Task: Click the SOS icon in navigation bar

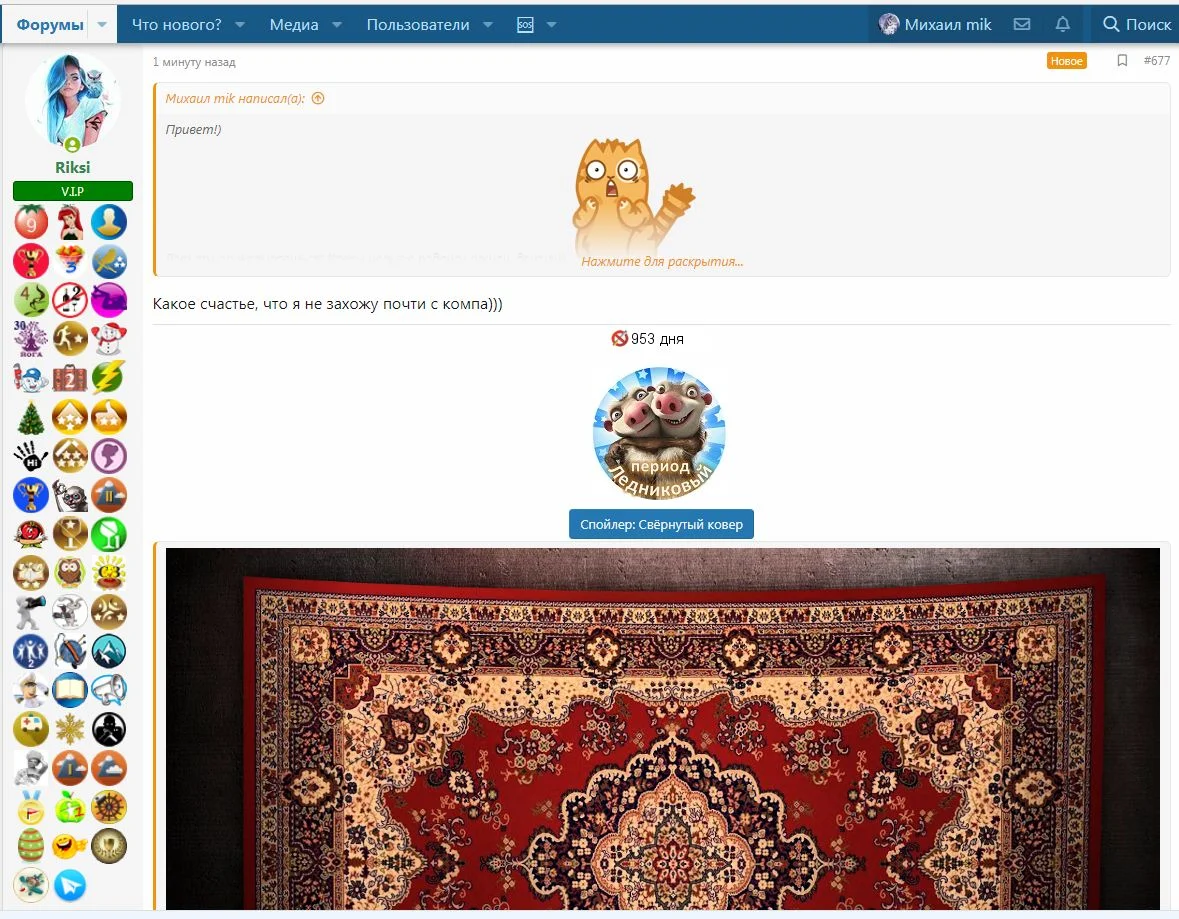Action: [526, 25]
